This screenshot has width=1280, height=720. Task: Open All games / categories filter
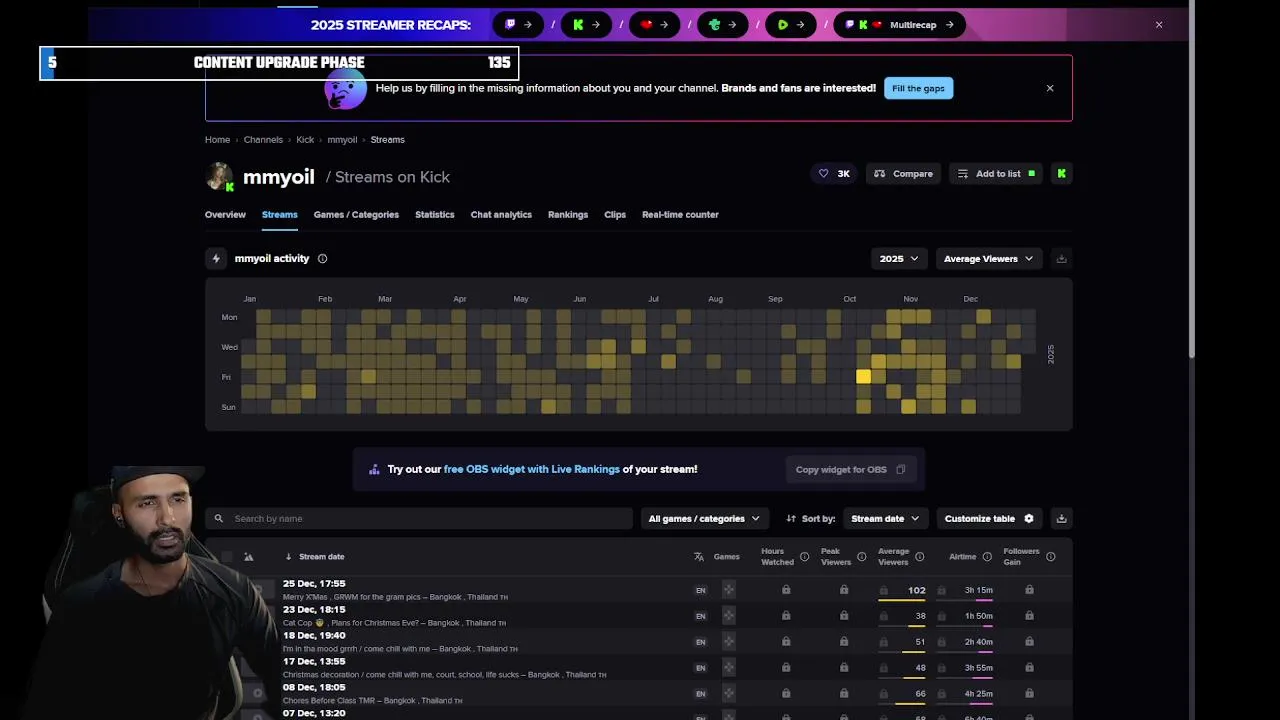704,518
